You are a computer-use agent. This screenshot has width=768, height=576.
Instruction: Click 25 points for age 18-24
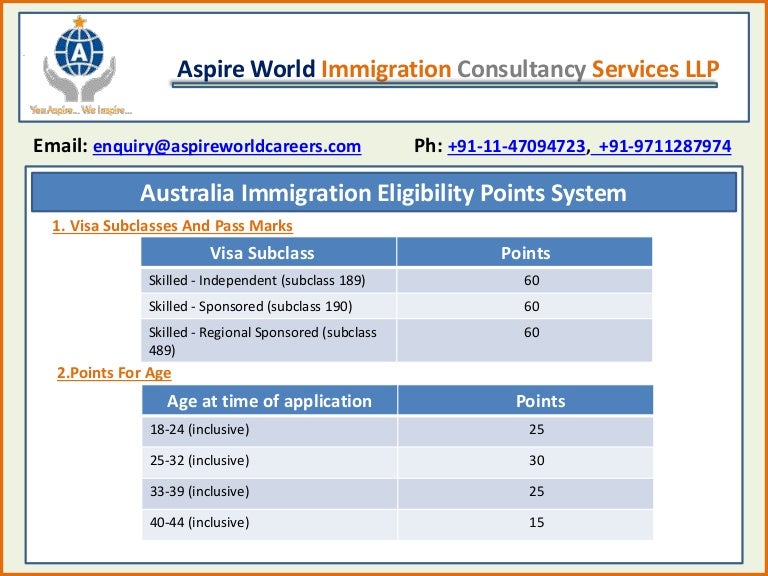coord(536,429)
